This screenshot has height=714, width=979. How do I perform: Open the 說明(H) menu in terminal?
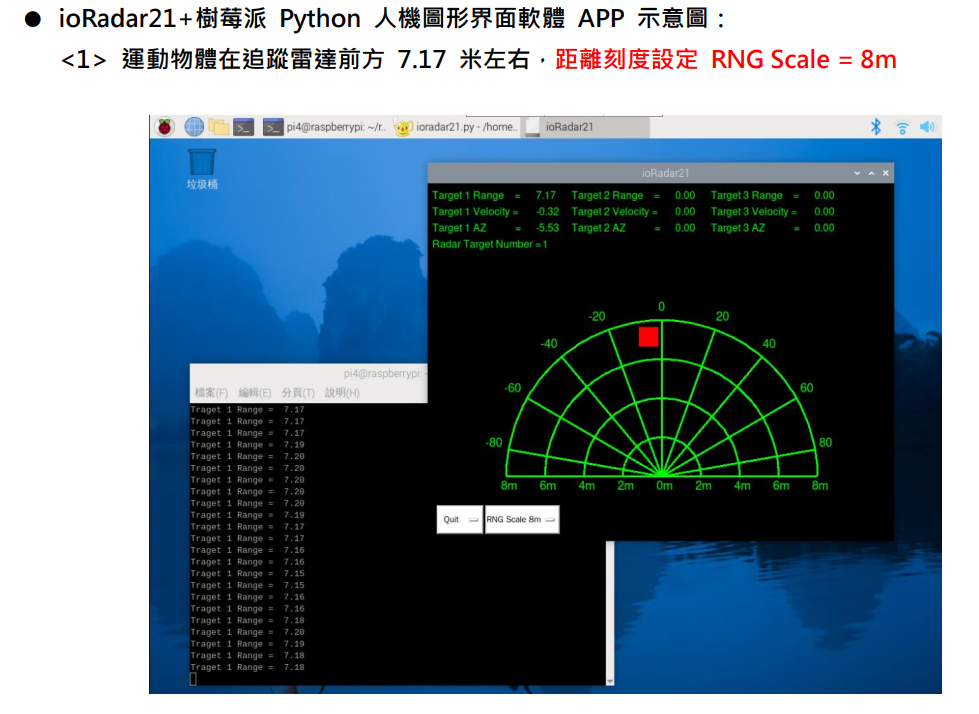tap(342, 393)
